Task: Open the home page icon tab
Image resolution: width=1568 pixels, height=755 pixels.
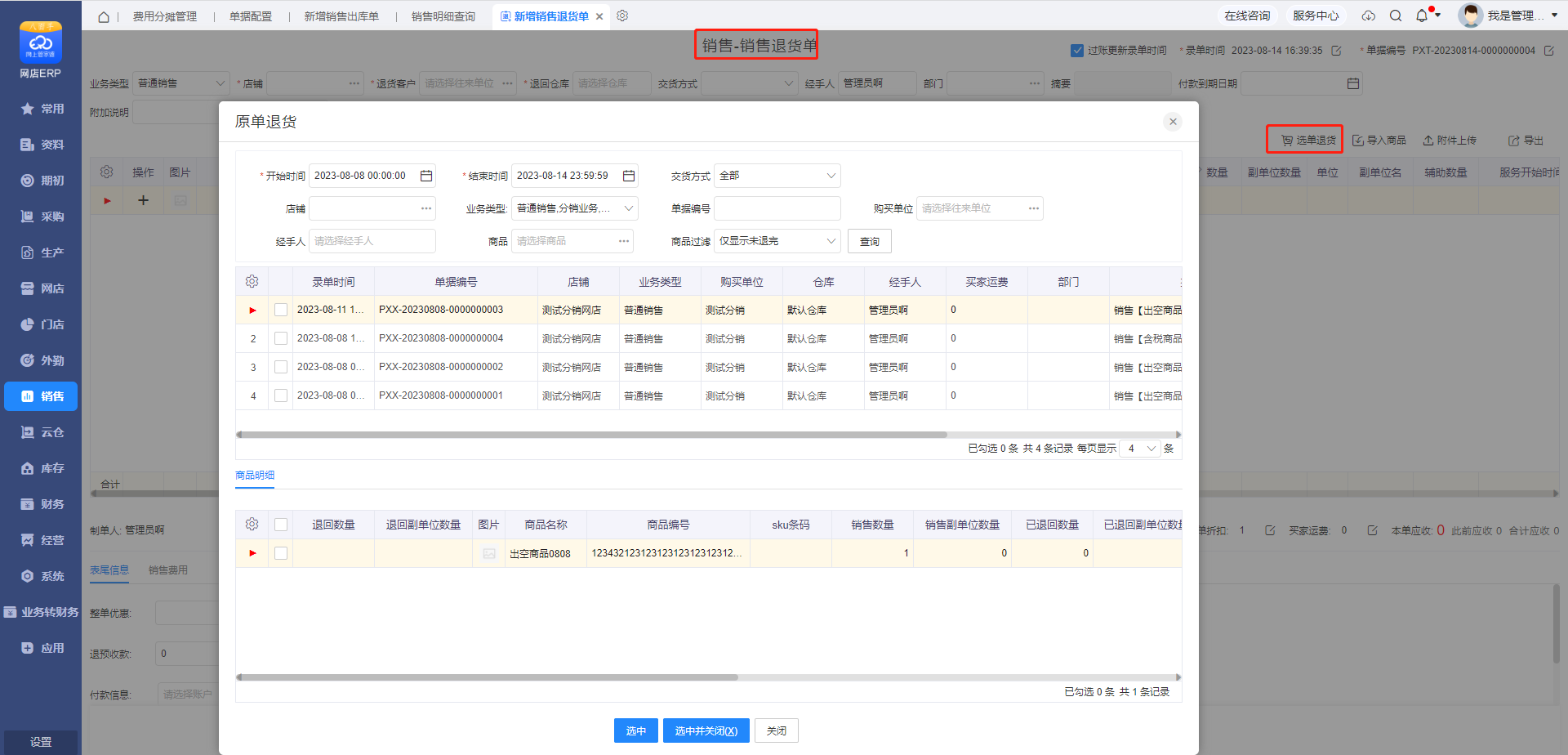Action: click(104, 16)
